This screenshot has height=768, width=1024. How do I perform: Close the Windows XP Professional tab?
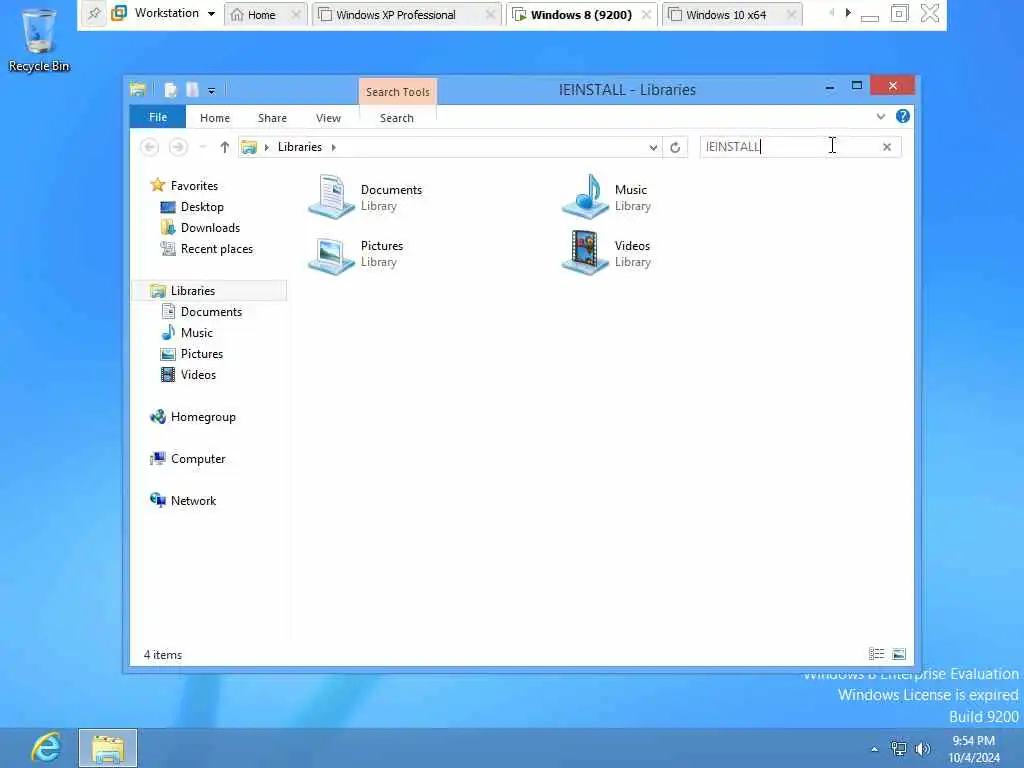click(x=490, y=14)
